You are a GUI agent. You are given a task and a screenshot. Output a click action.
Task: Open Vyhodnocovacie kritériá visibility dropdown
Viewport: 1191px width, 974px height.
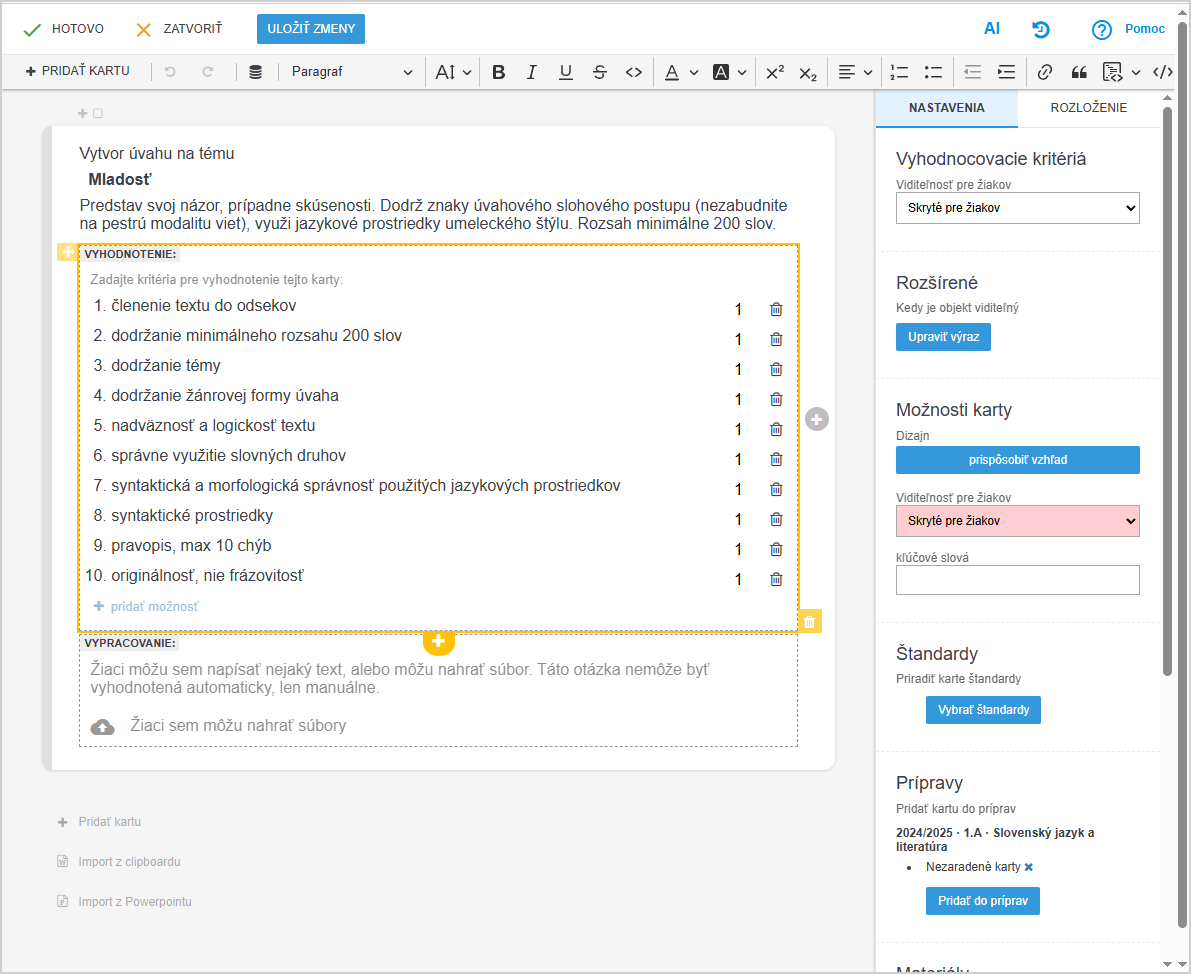pos(1017,208)
